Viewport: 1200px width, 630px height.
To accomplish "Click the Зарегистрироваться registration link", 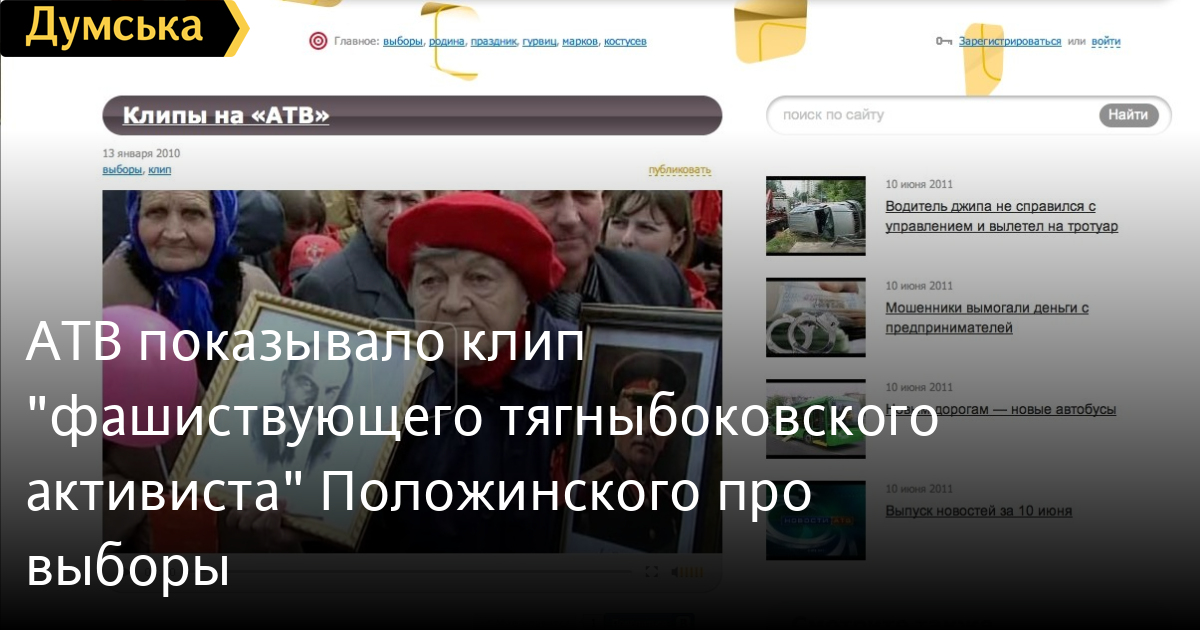I will click(1010, 41).
